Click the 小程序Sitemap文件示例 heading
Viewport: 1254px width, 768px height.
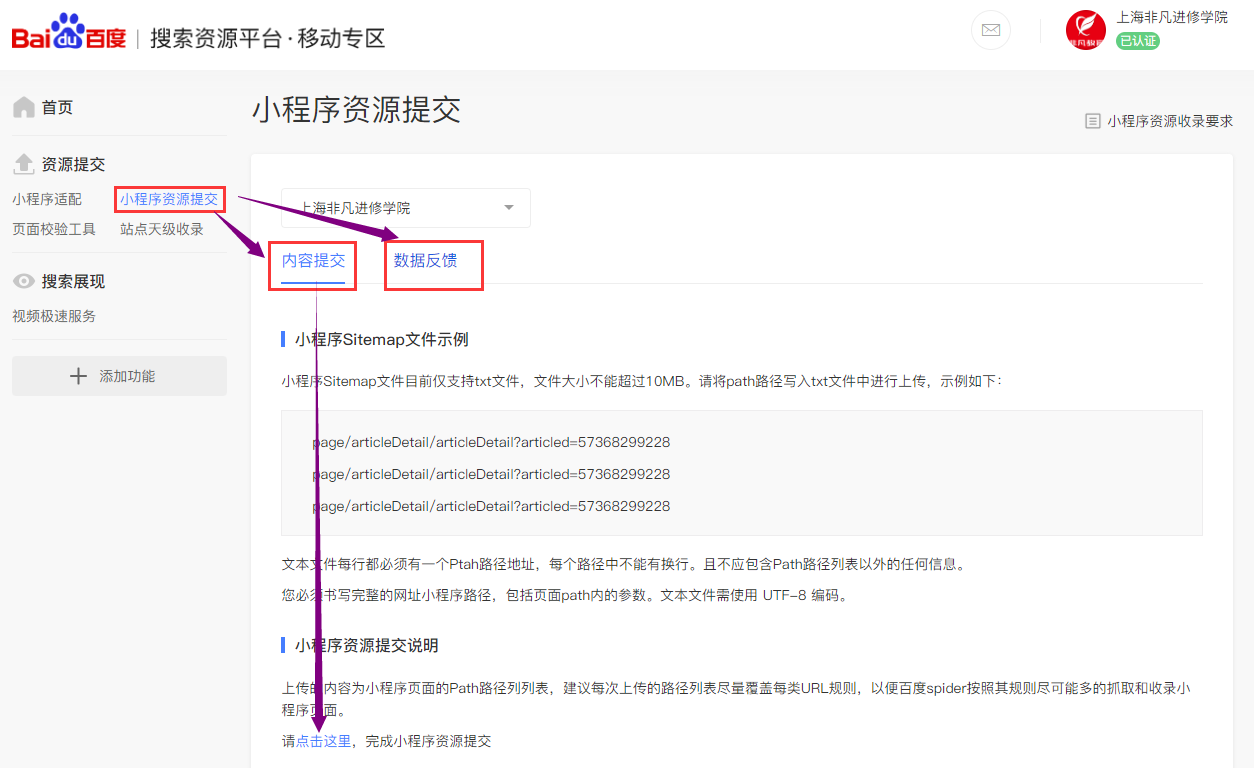pyautogui.click(x=382, y=340)
